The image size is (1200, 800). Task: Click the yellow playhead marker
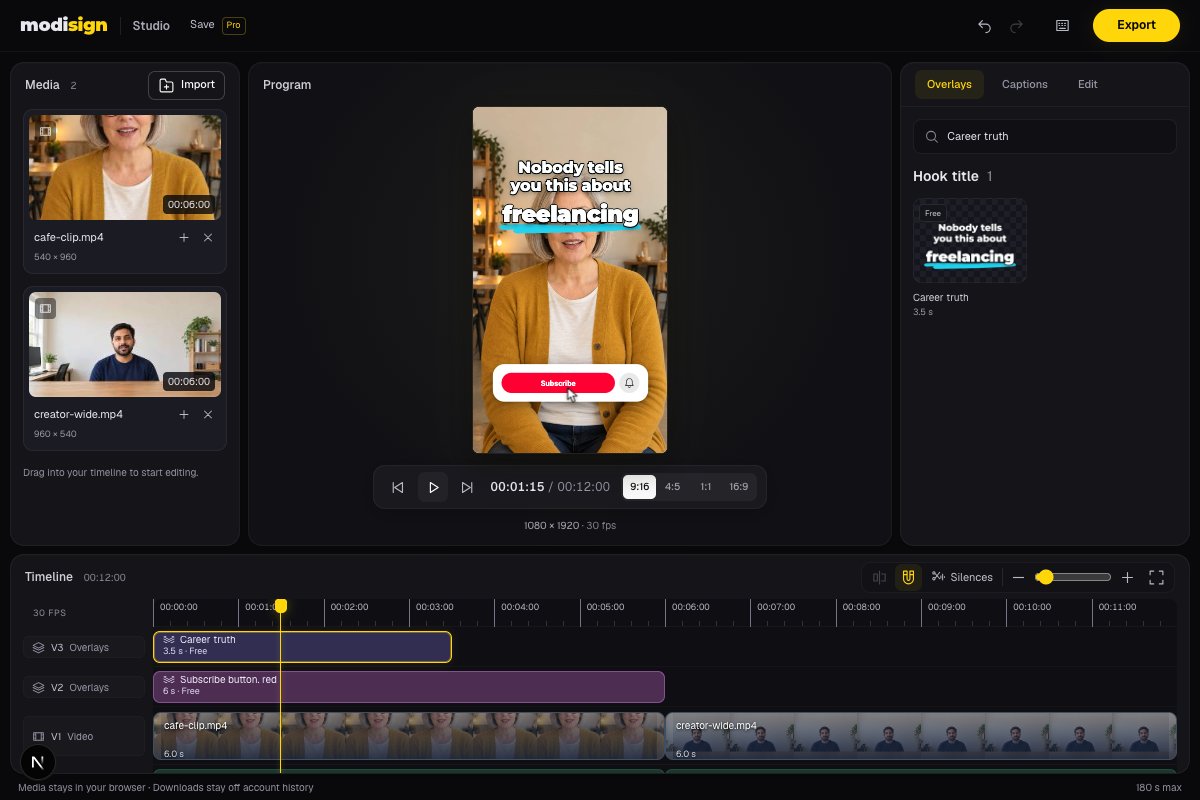click(x=281, y=606)
